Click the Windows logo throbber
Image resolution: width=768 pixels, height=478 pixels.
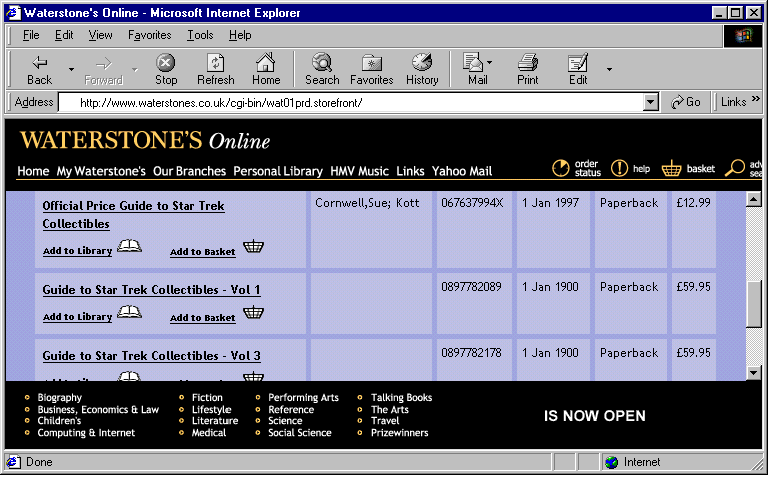click(743, 36)
